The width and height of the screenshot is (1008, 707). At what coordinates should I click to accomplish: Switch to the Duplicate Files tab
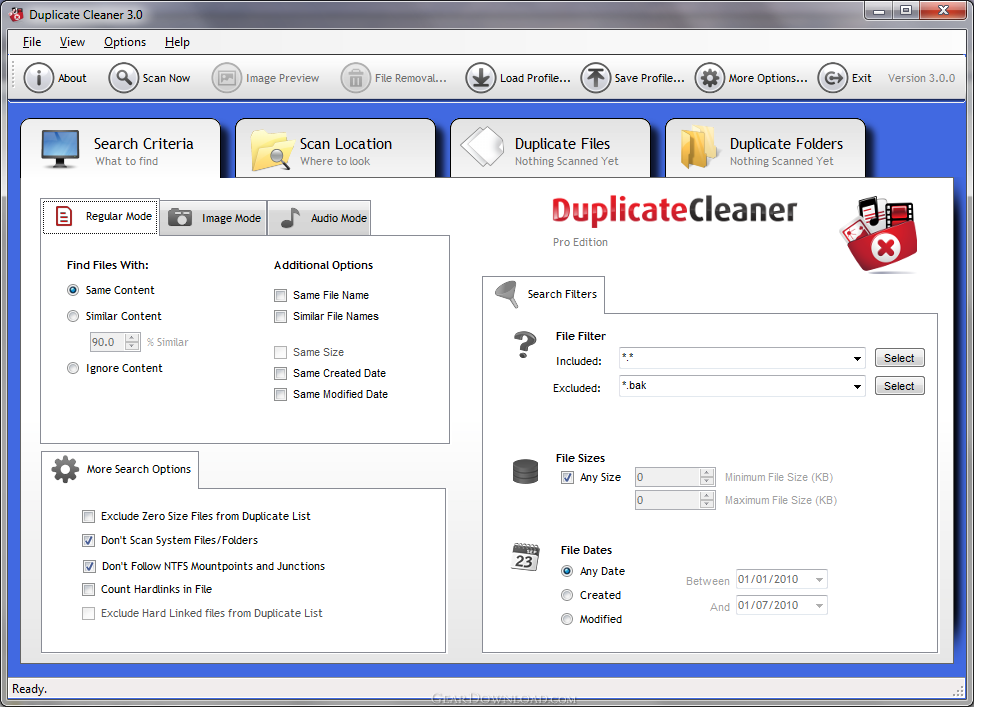[550, 148]
